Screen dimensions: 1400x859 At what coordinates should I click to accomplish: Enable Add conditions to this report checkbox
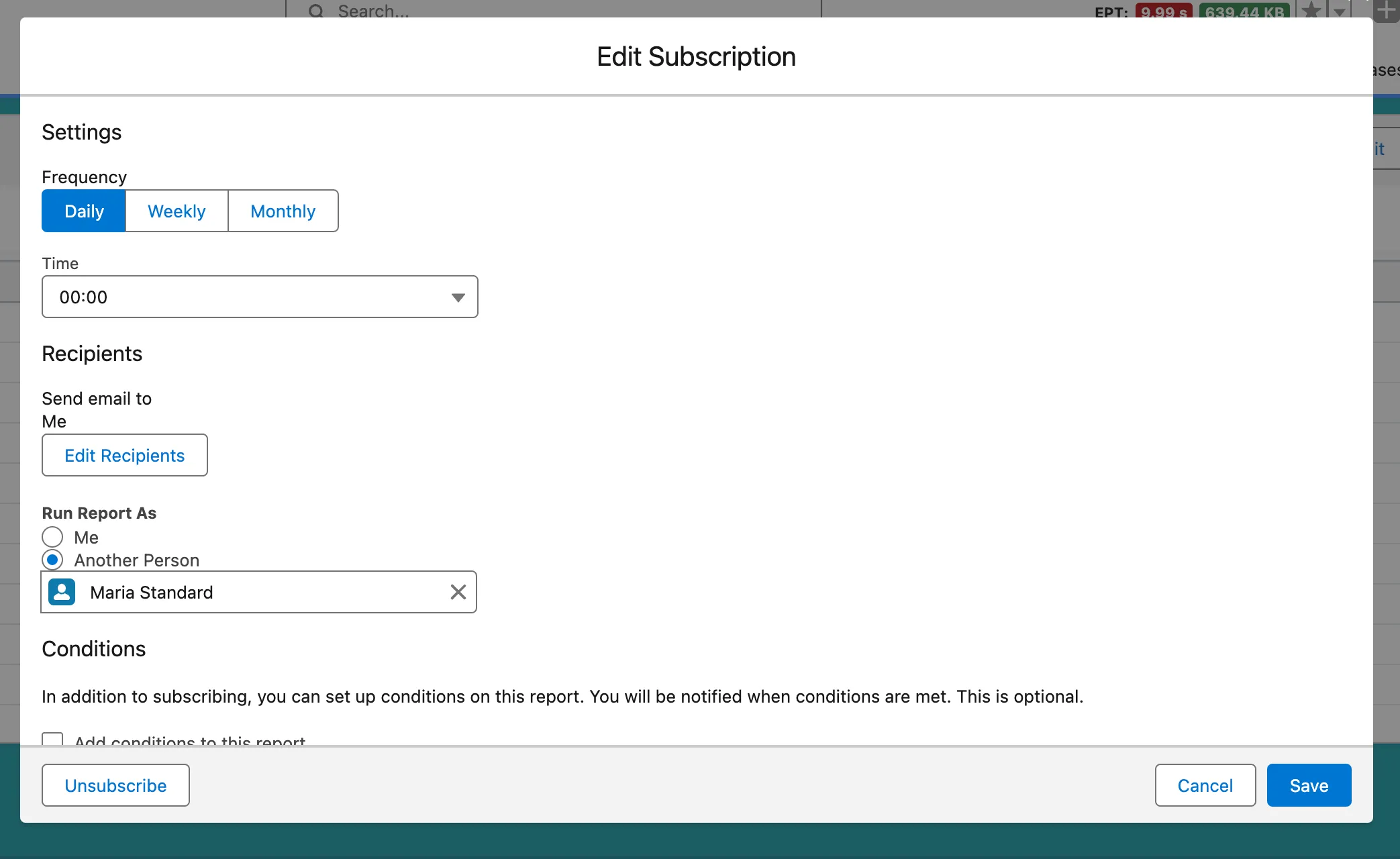tap(52, 740)
